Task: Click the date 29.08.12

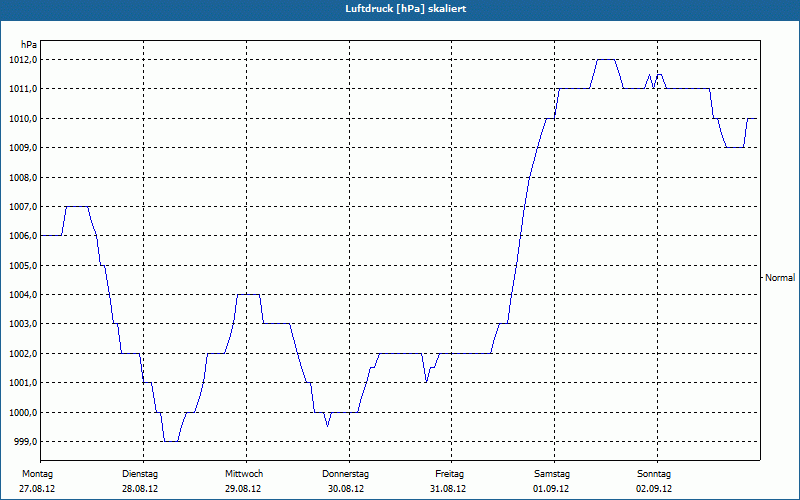Action: click(243, 489)
